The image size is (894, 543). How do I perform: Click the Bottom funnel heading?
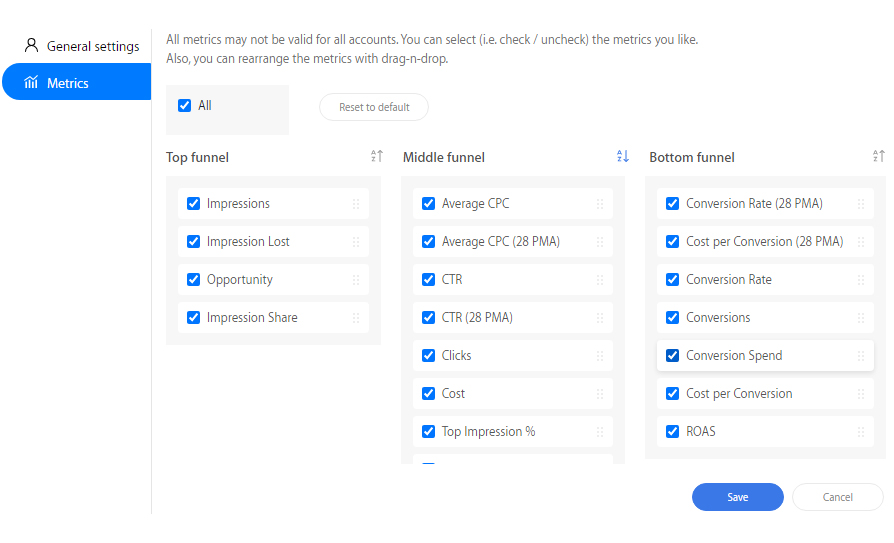point(692,157)
